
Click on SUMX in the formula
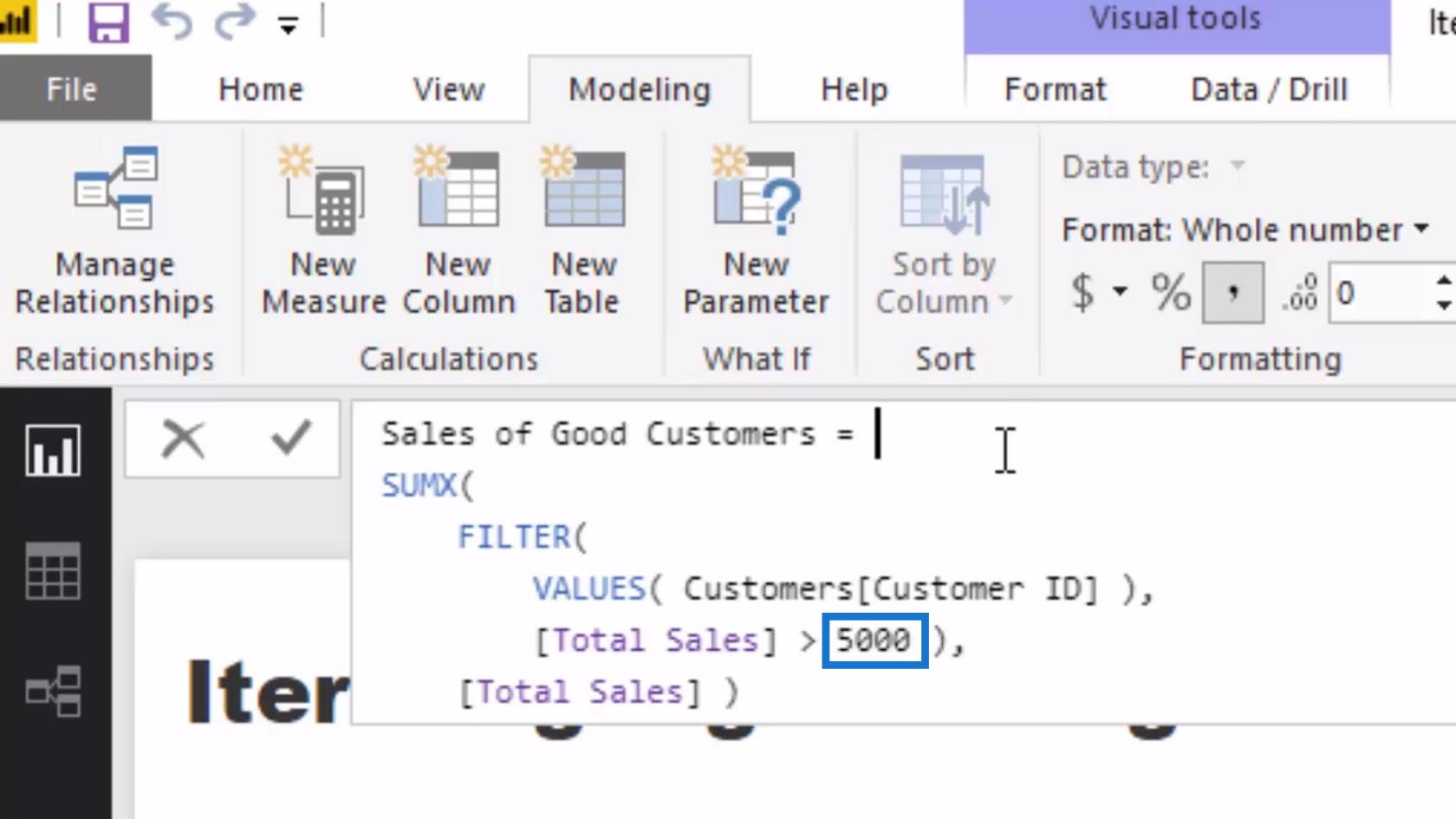(419, 485)
